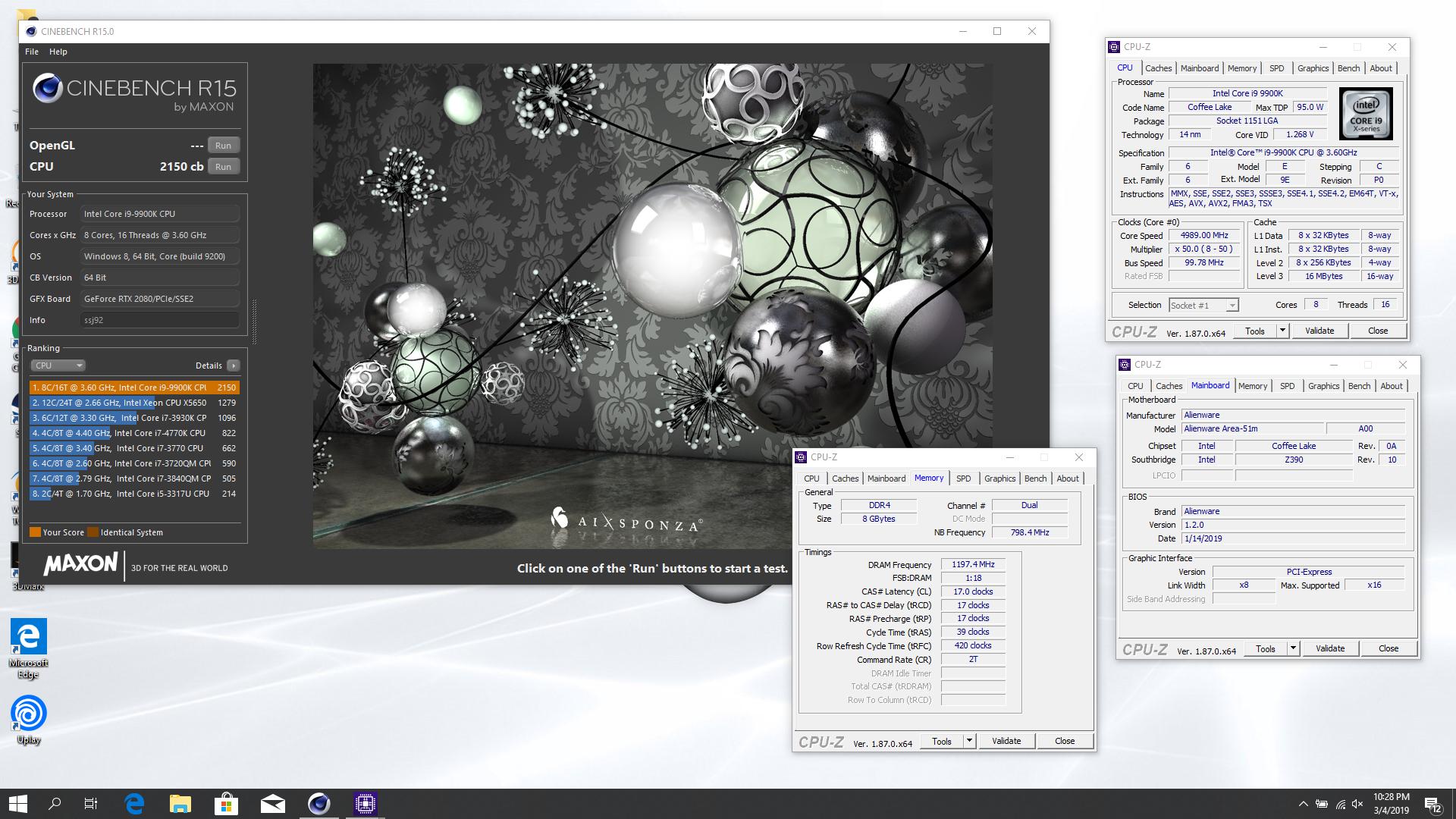Open the CPU ranking type dropdown

pos(58,366)
